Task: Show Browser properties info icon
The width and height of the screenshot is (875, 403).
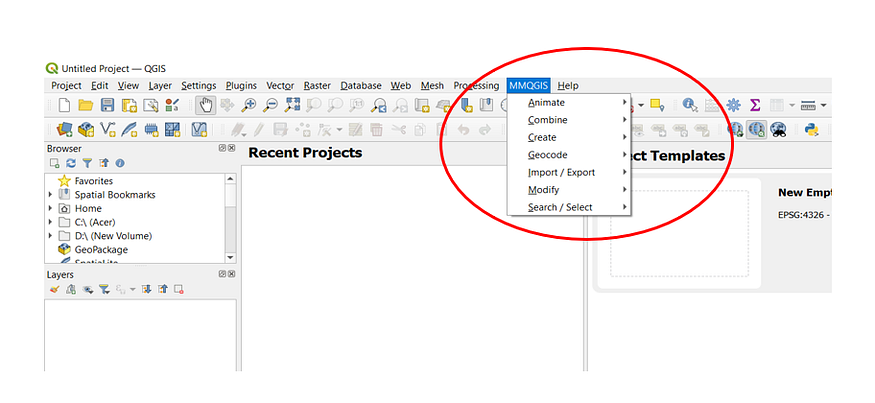Action: (x=119, y=163)
